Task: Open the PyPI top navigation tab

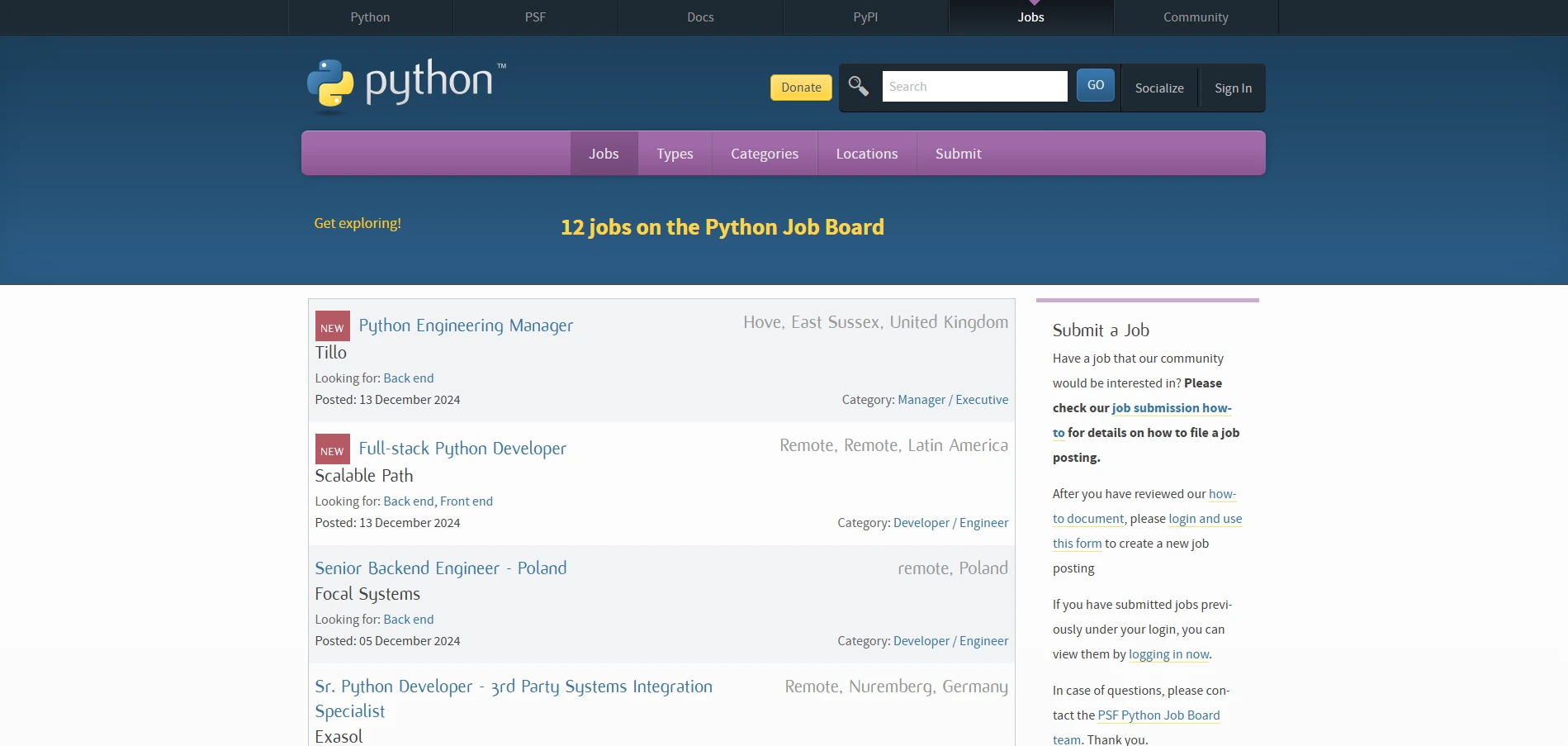Action: [865, 17]
